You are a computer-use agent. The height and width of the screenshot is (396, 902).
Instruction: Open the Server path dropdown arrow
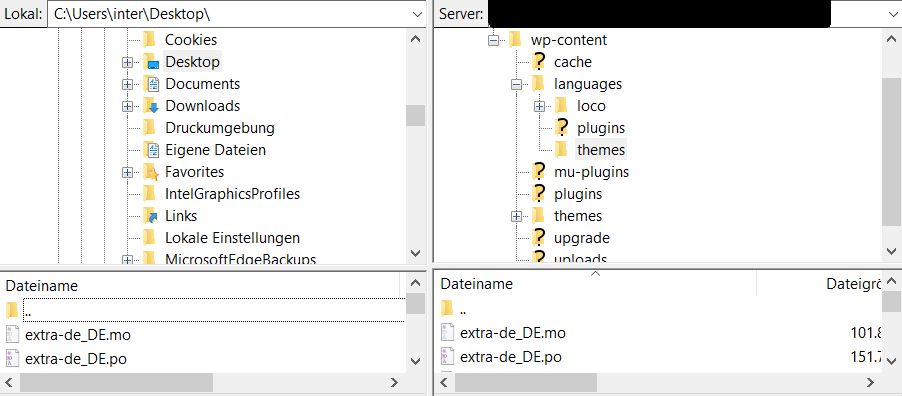(892, 14)
